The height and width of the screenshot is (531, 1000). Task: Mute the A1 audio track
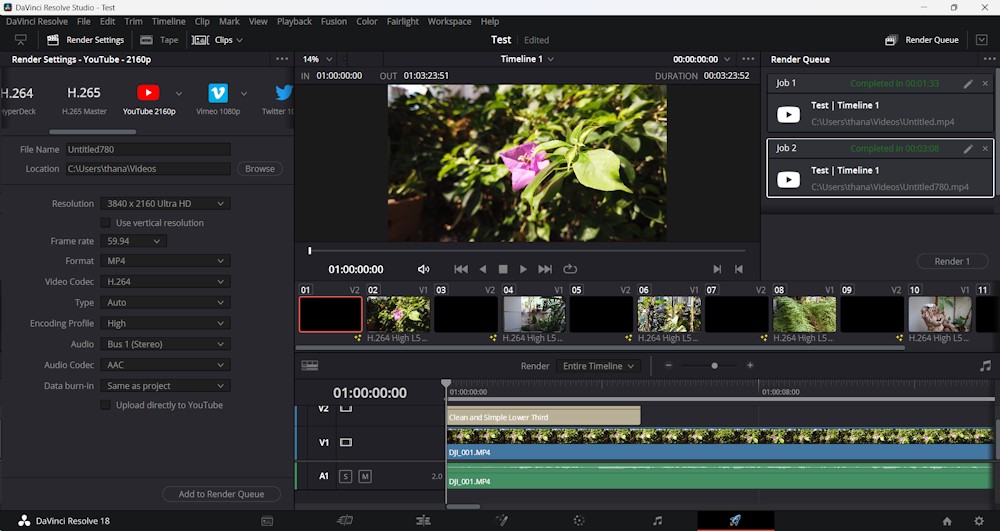365,476
